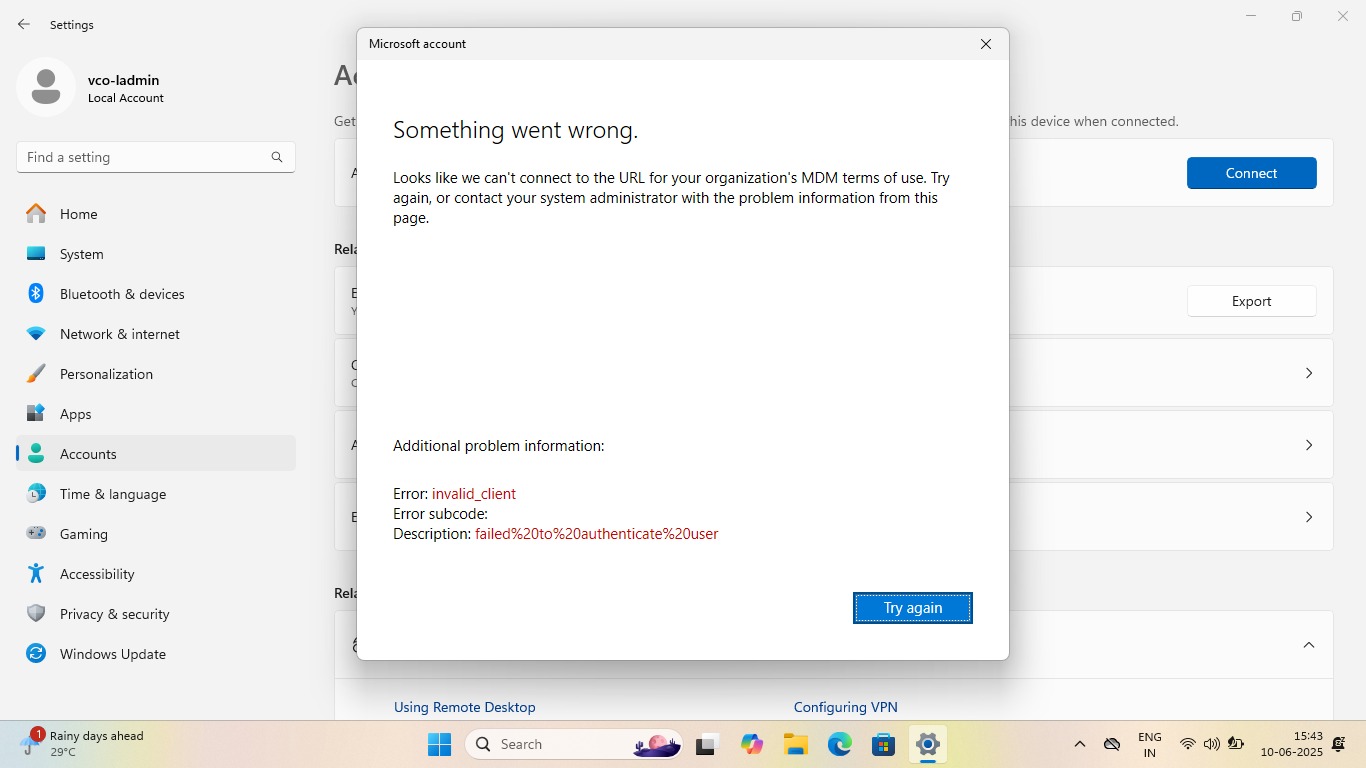Open System settings category
The width and height of the screenshot is (1366, 768).
(156, 254)
